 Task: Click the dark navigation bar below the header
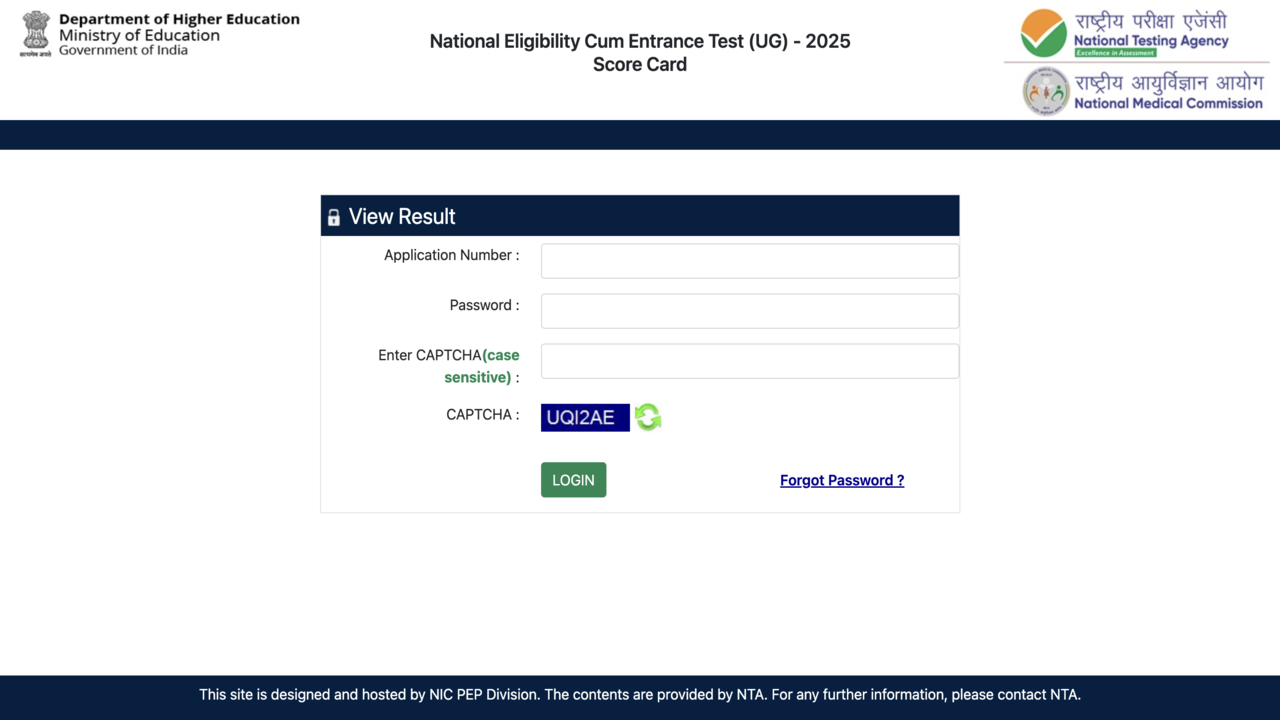coord(640,134)
